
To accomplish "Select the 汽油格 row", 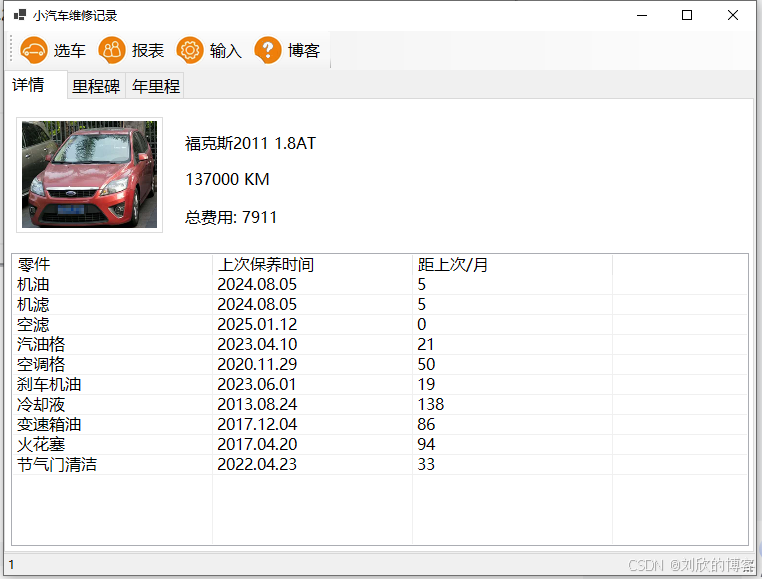I will coord(380,344).
